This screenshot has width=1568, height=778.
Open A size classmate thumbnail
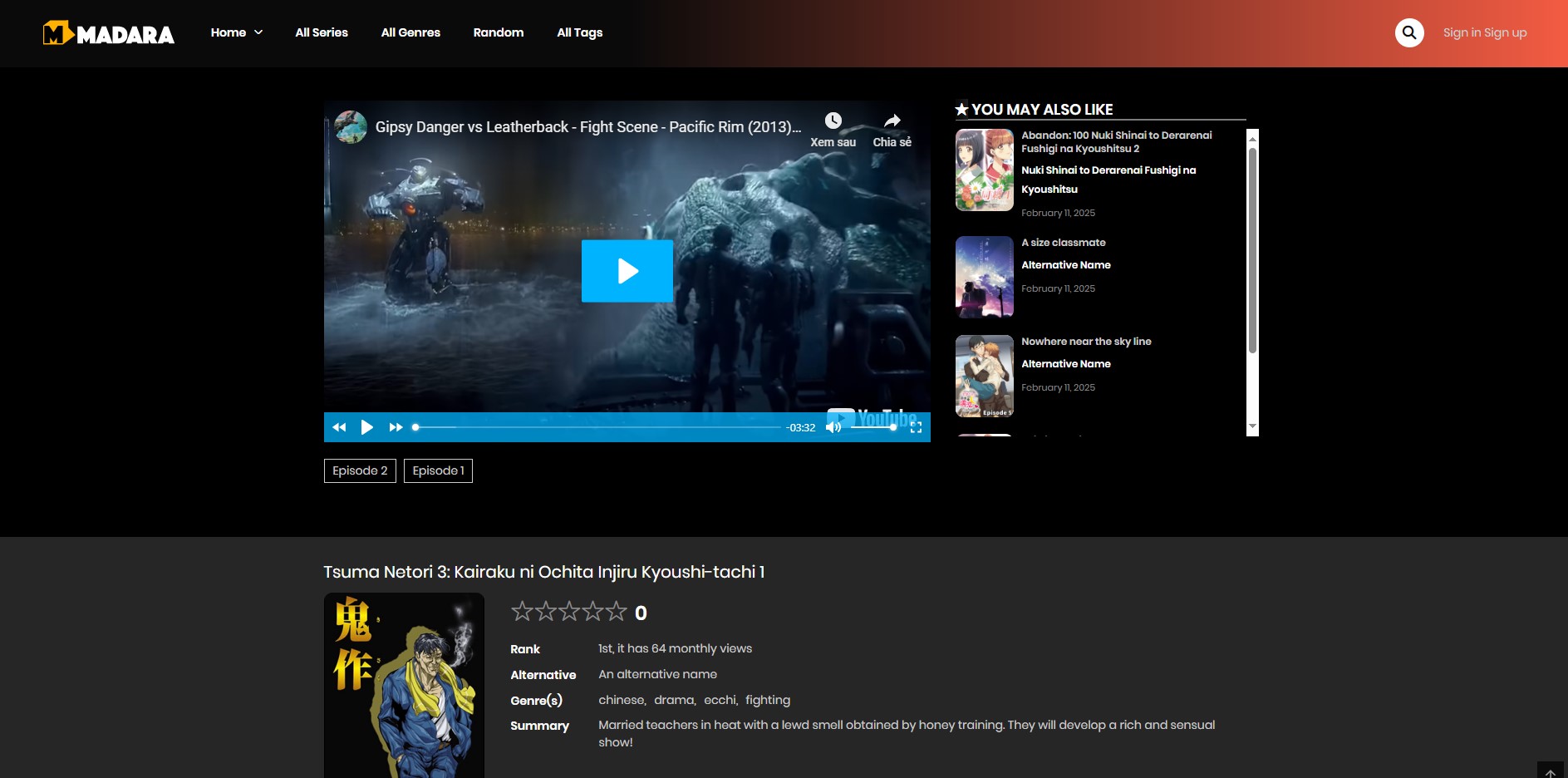pyautogui.click(x=985, y=277)
